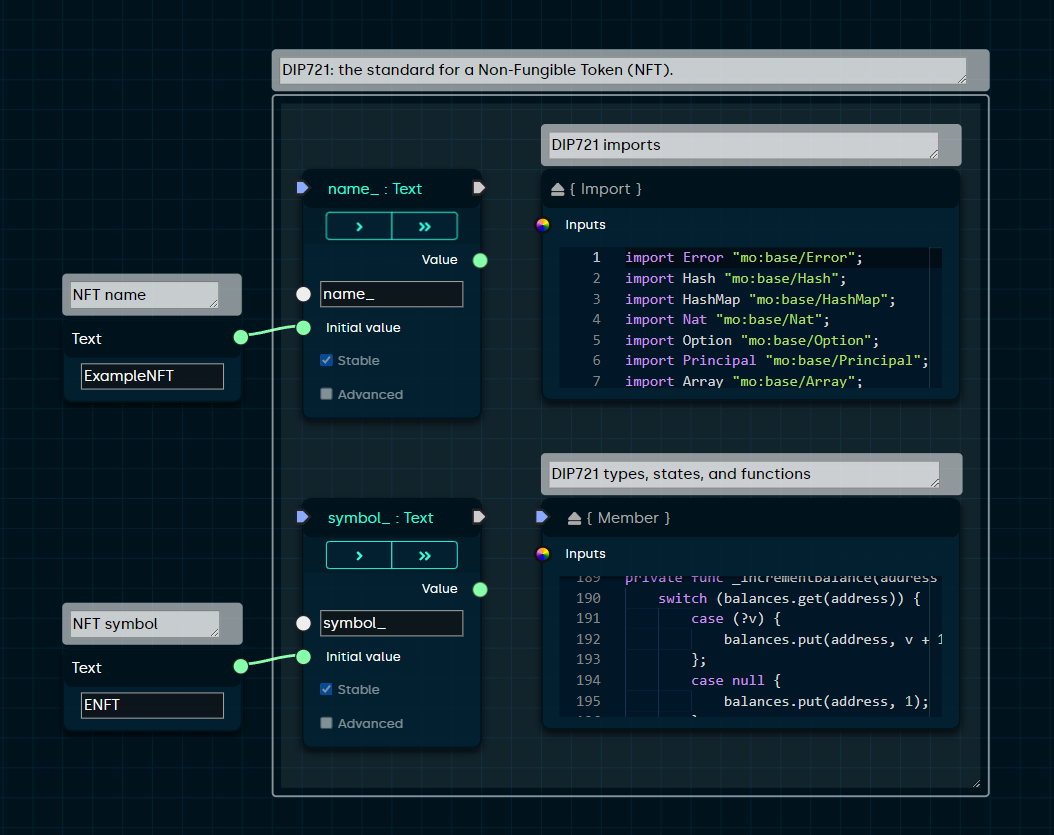This screenshot has width=1054, height=835.
Task: Click the Value output socket of name_ node
Action: [480, 260]
